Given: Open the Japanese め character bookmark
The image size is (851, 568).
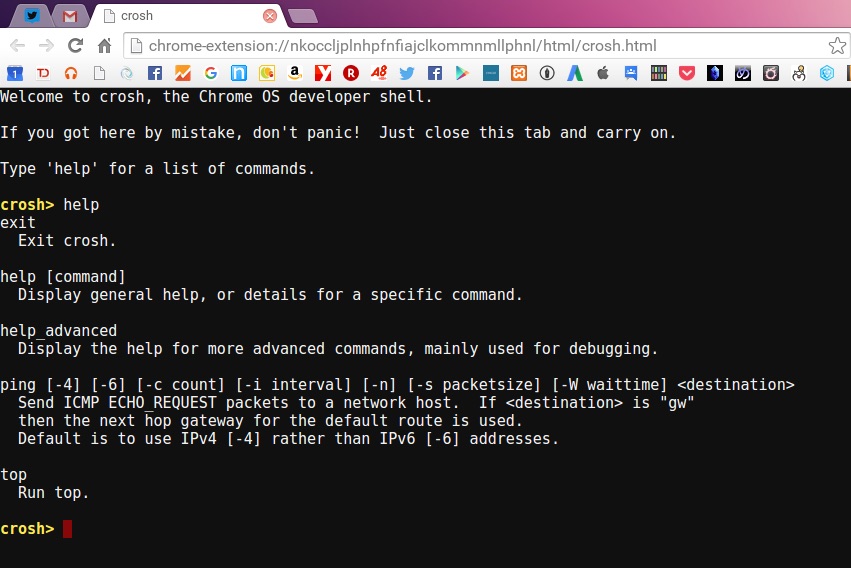Looking at the screenshot, I should tap(743, 73).
